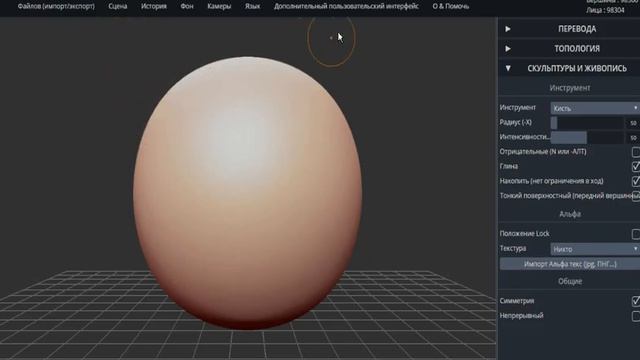The image size is (640, 360).
Task: Click the egg-shaped 3D model
Action: (247, 193)
